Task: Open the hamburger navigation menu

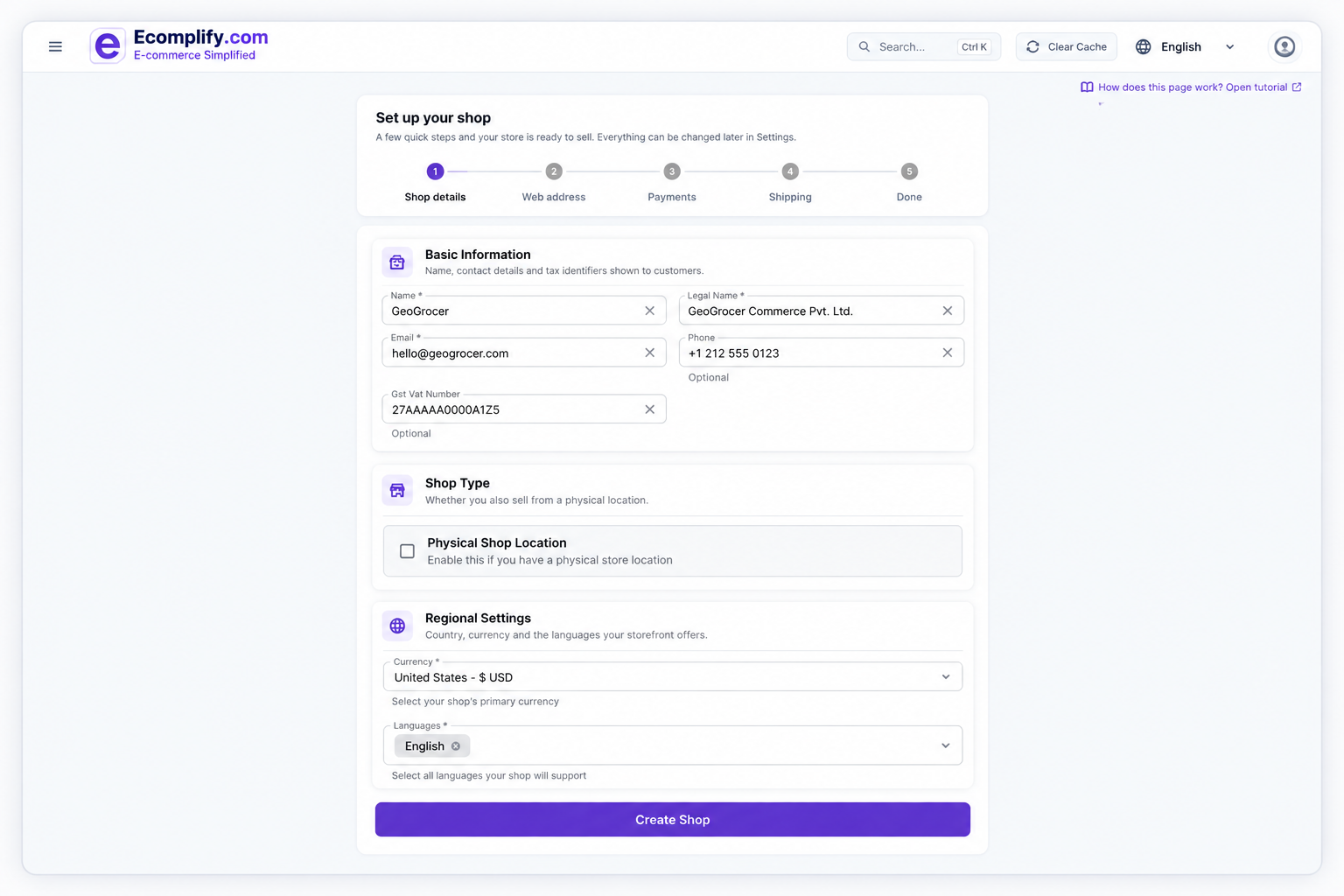Action: [55, 46]
